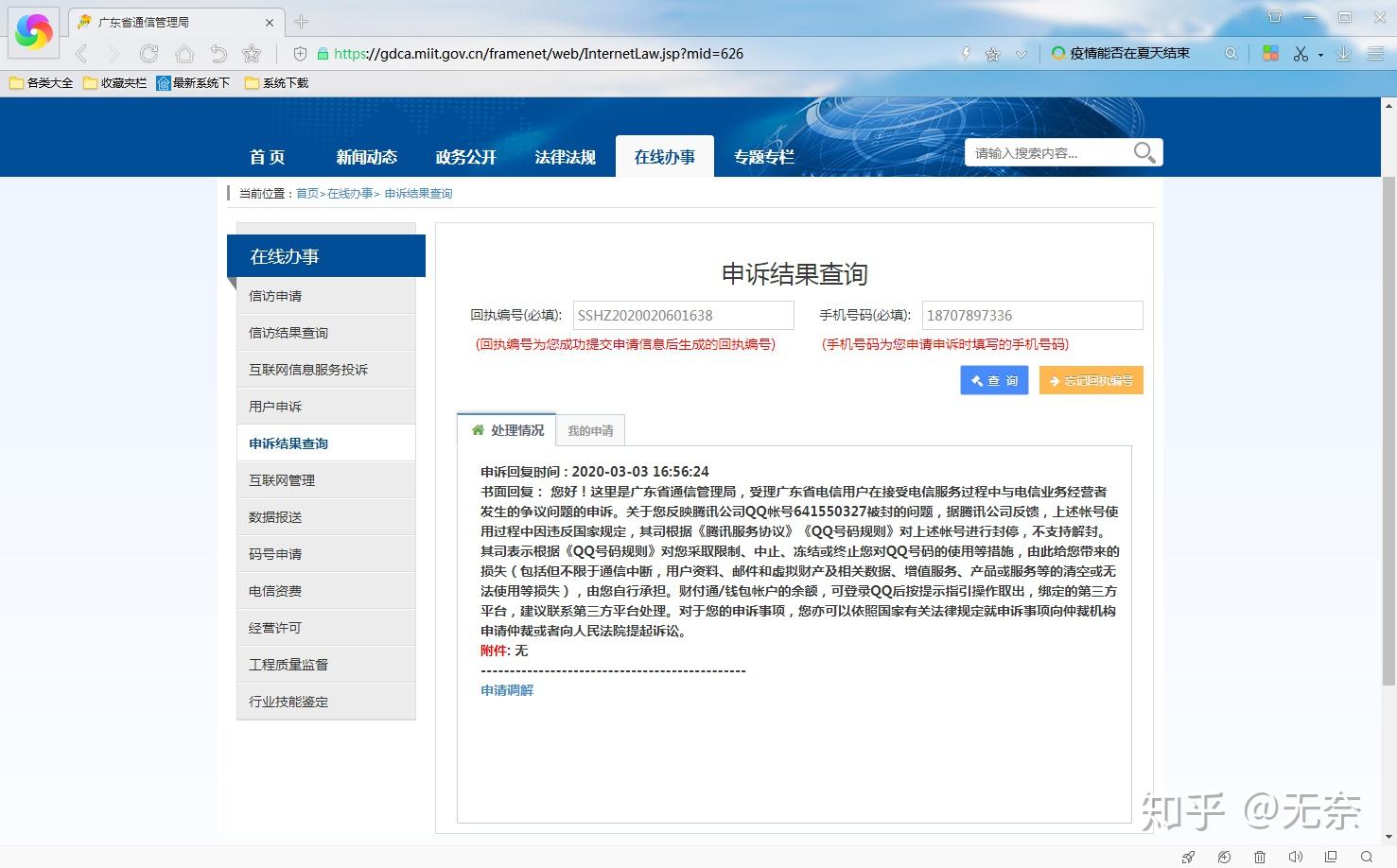This screenshot has height=868, width=1397.
Task: Click the browser-compat plus icon in status bar
Action: point(1224,857)
